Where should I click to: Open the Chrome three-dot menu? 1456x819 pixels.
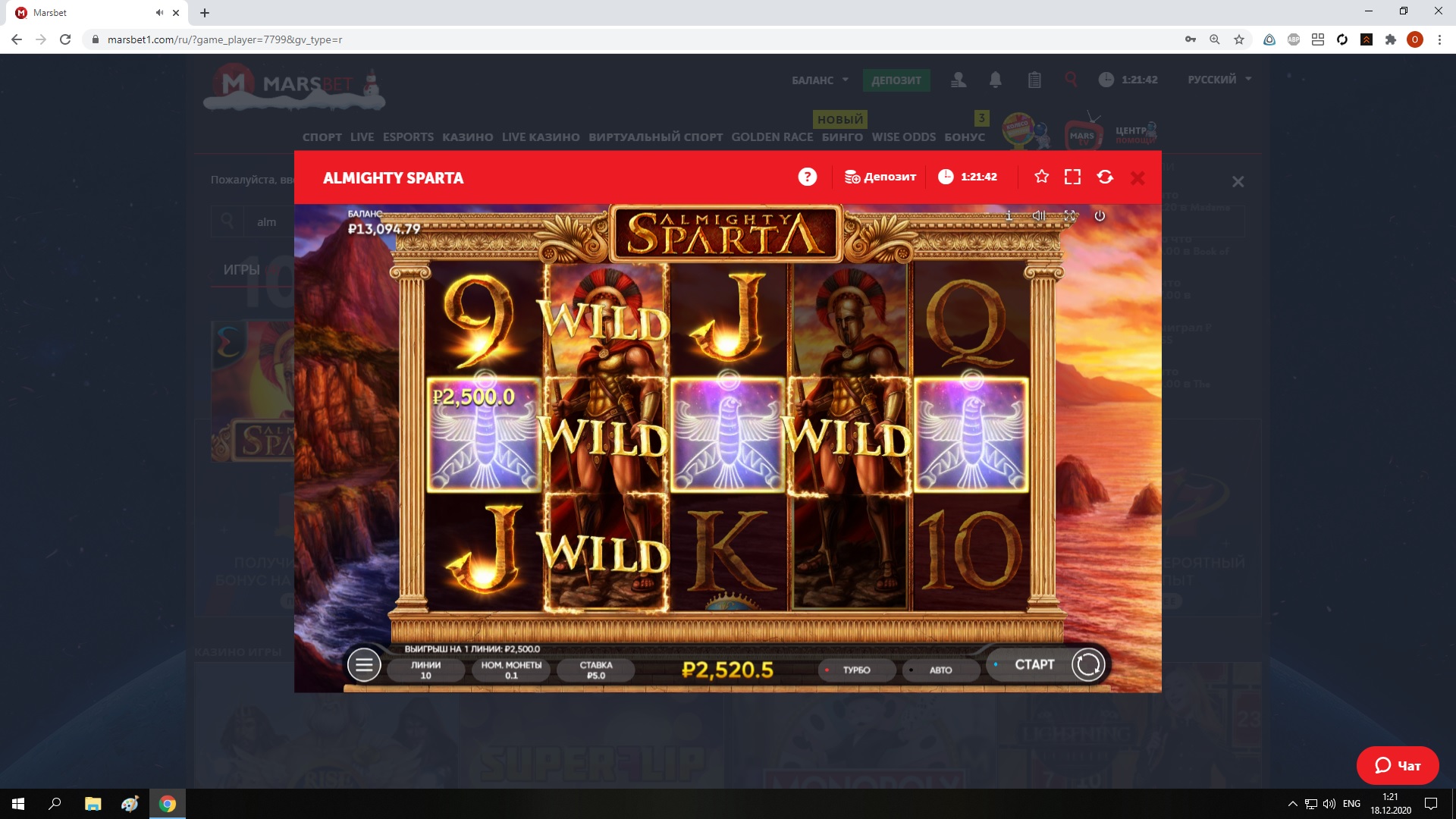(x=1439, y=39)
